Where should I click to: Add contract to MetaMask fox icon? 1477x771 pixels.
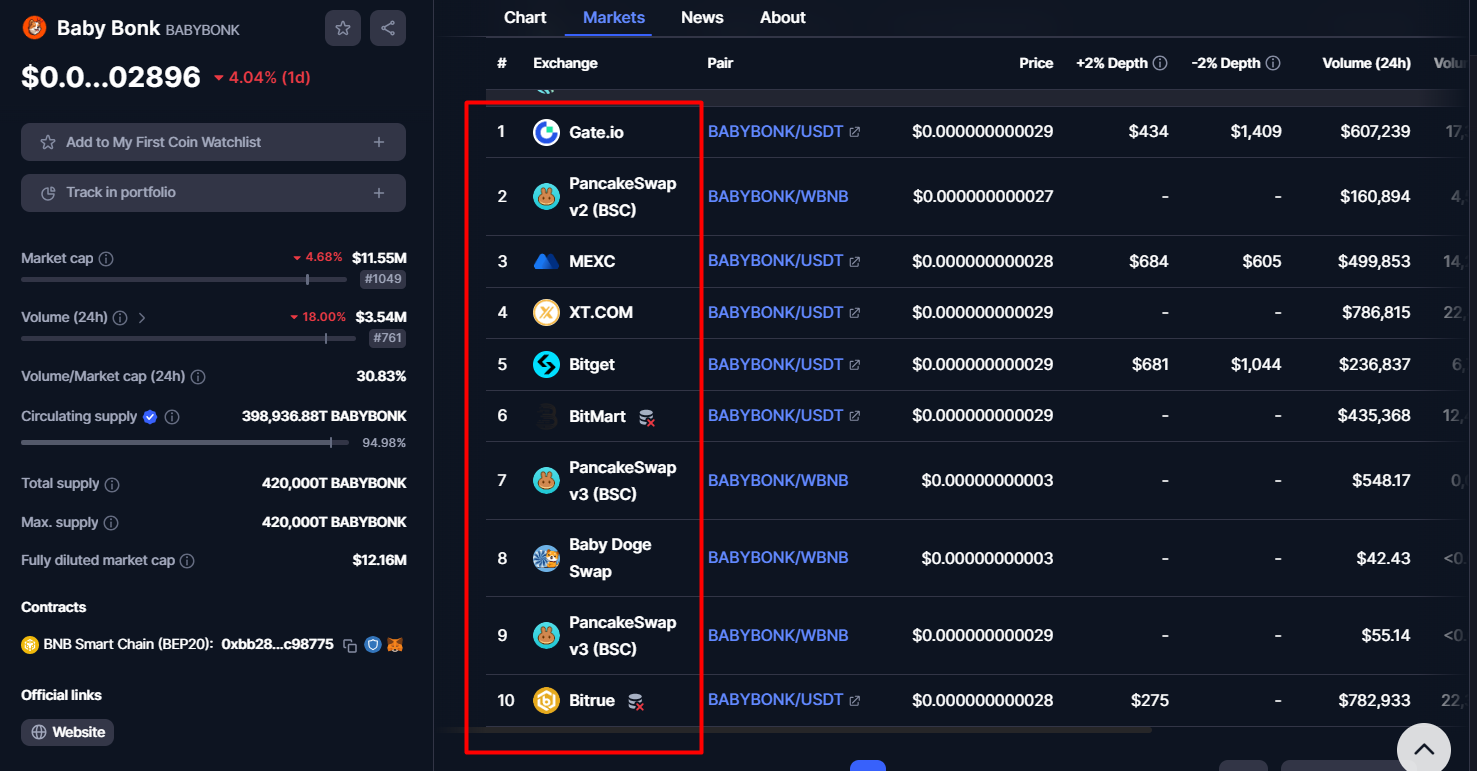point(396,645)
